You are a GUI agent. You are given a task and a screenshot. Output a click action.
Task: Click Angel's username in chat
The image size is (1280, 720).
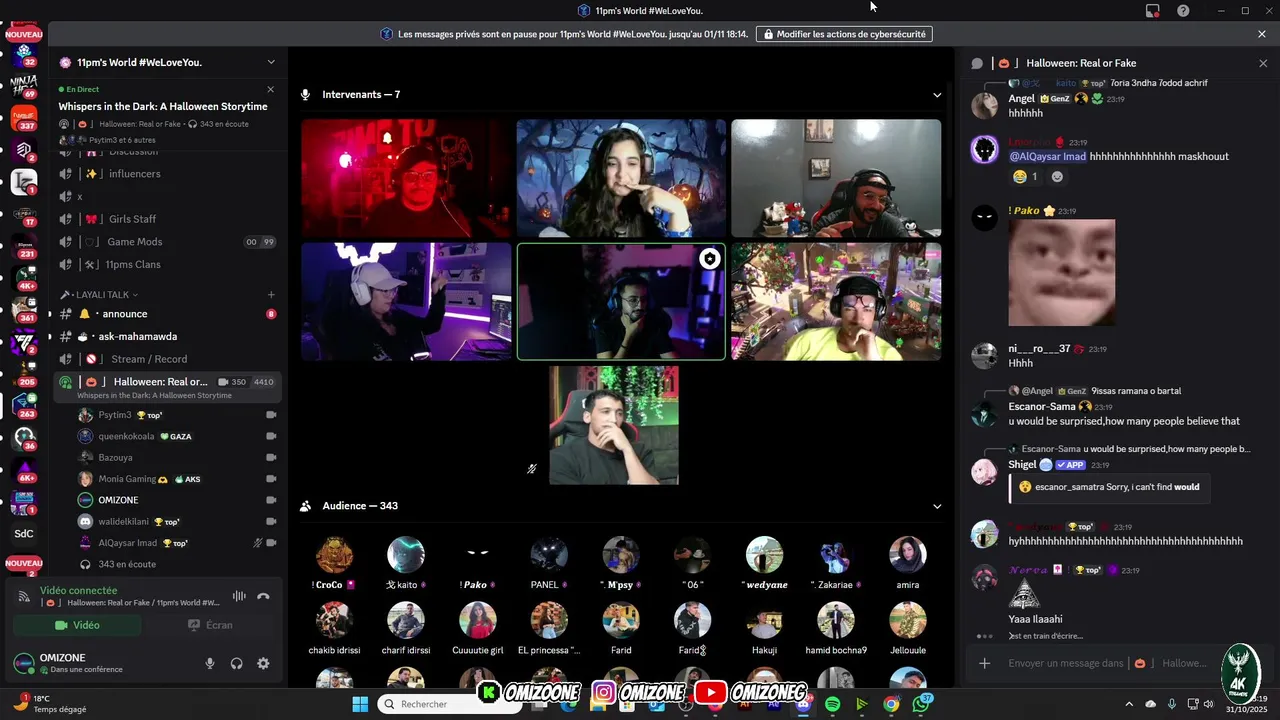coord(1021,99)
